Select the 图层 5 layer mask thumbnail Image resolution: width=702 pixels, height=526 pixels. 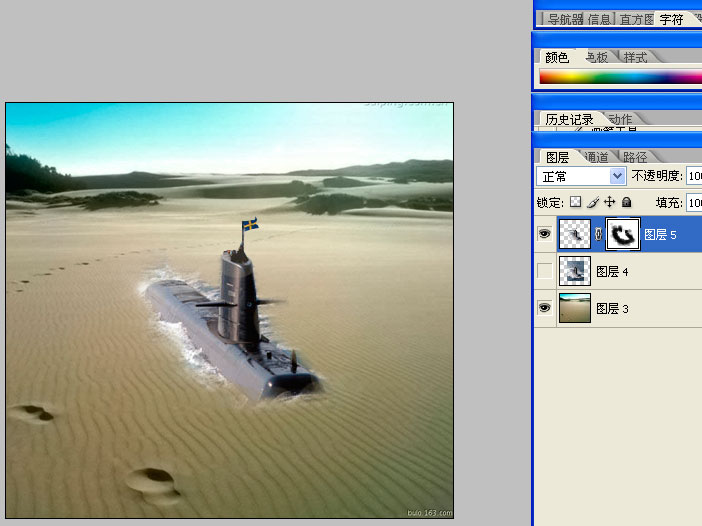pyautogui.click(x=623, y=234)
